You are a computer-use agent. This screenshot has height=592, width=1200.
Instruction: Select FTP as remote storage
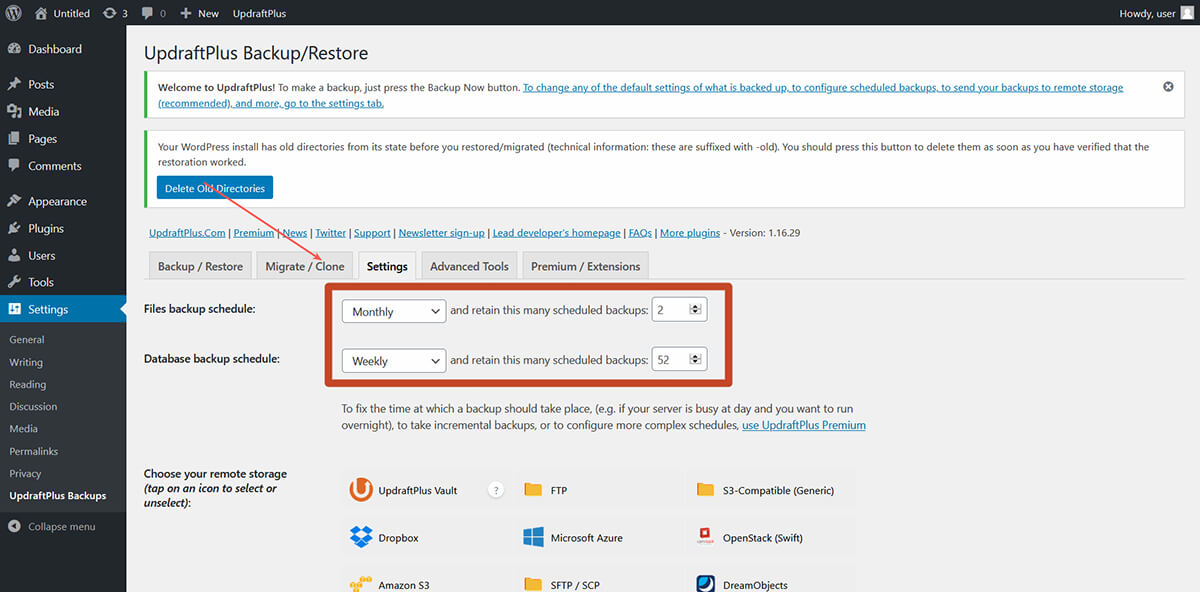coord(598,490)
